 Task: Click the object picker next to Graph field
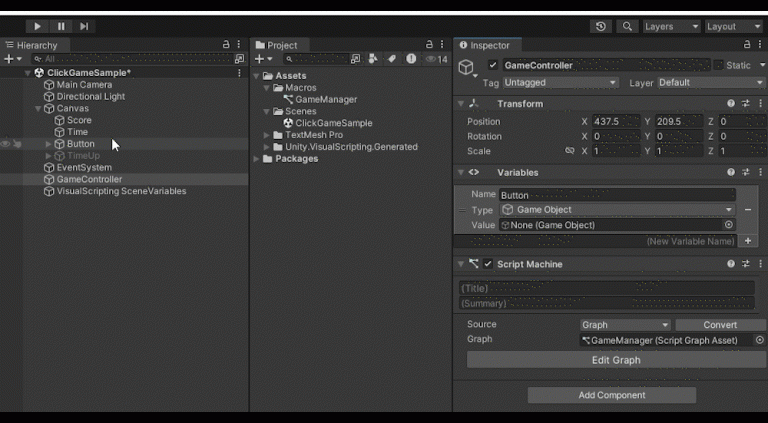(x=759, y=340)
